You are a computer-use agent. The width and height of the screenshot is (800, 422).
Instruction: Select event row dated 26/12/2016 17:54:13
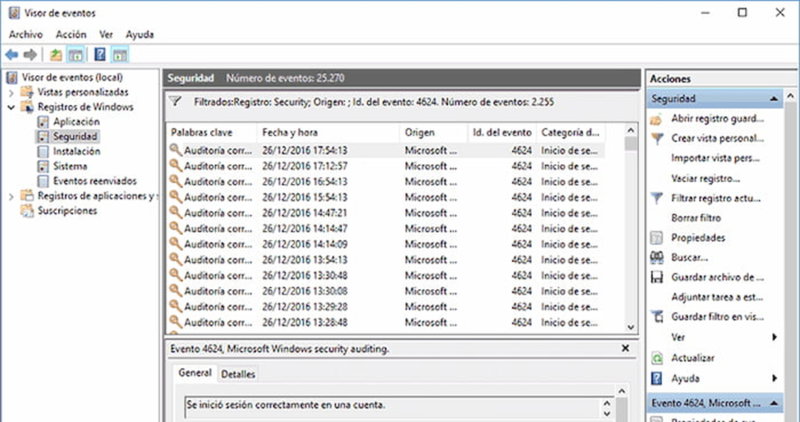point(386,151)
